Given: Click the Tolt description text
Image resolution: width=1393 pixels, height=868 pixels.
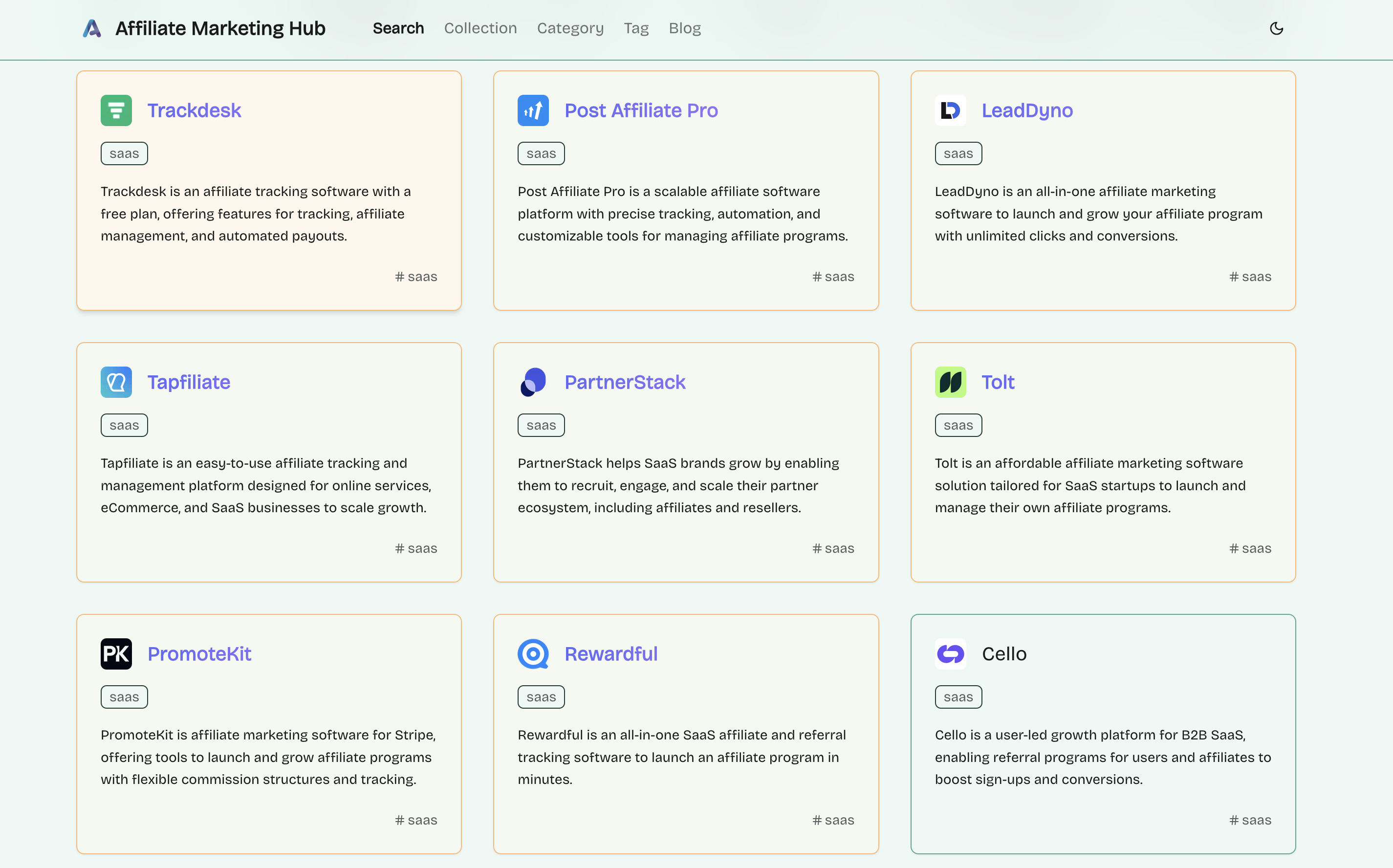Looking at the screenshot, I should [x=1090, y=485].
